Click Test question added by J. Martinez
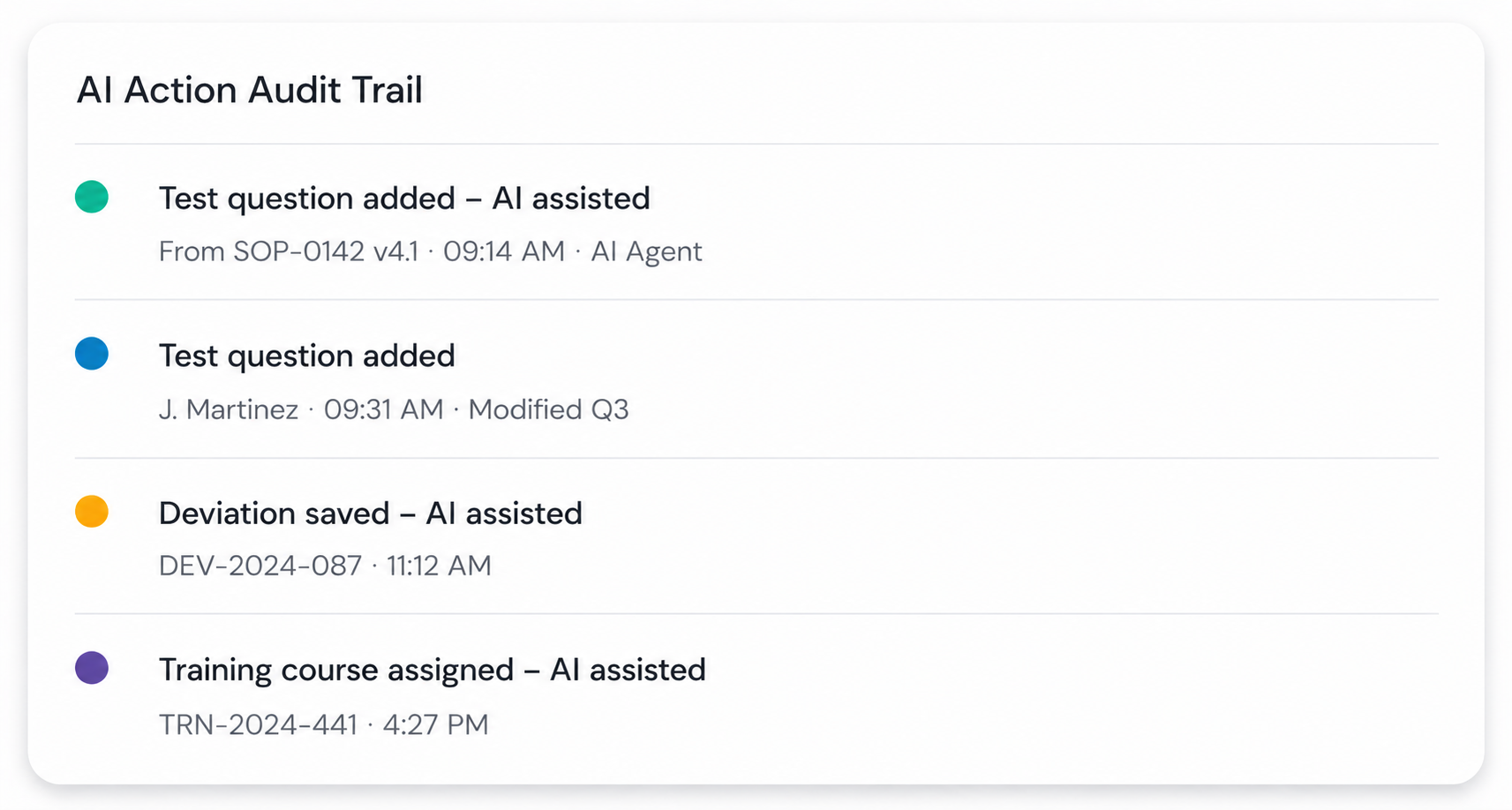 point(306,356)
